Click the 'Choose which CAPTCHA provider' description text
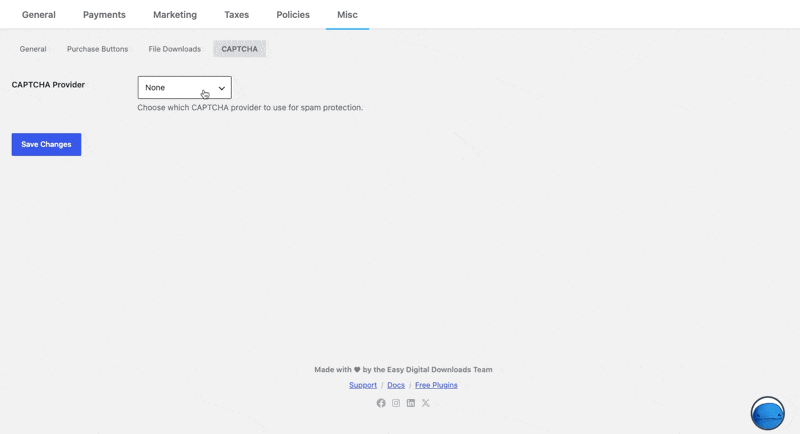The width and height of the screenshot is (800, 434). 250,108
